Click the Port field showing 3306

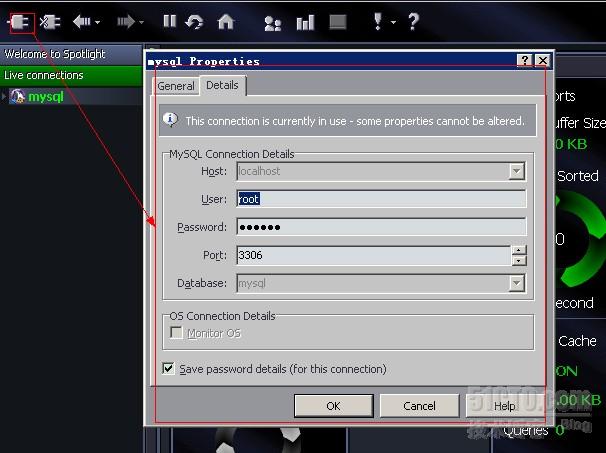click(374, 255)
